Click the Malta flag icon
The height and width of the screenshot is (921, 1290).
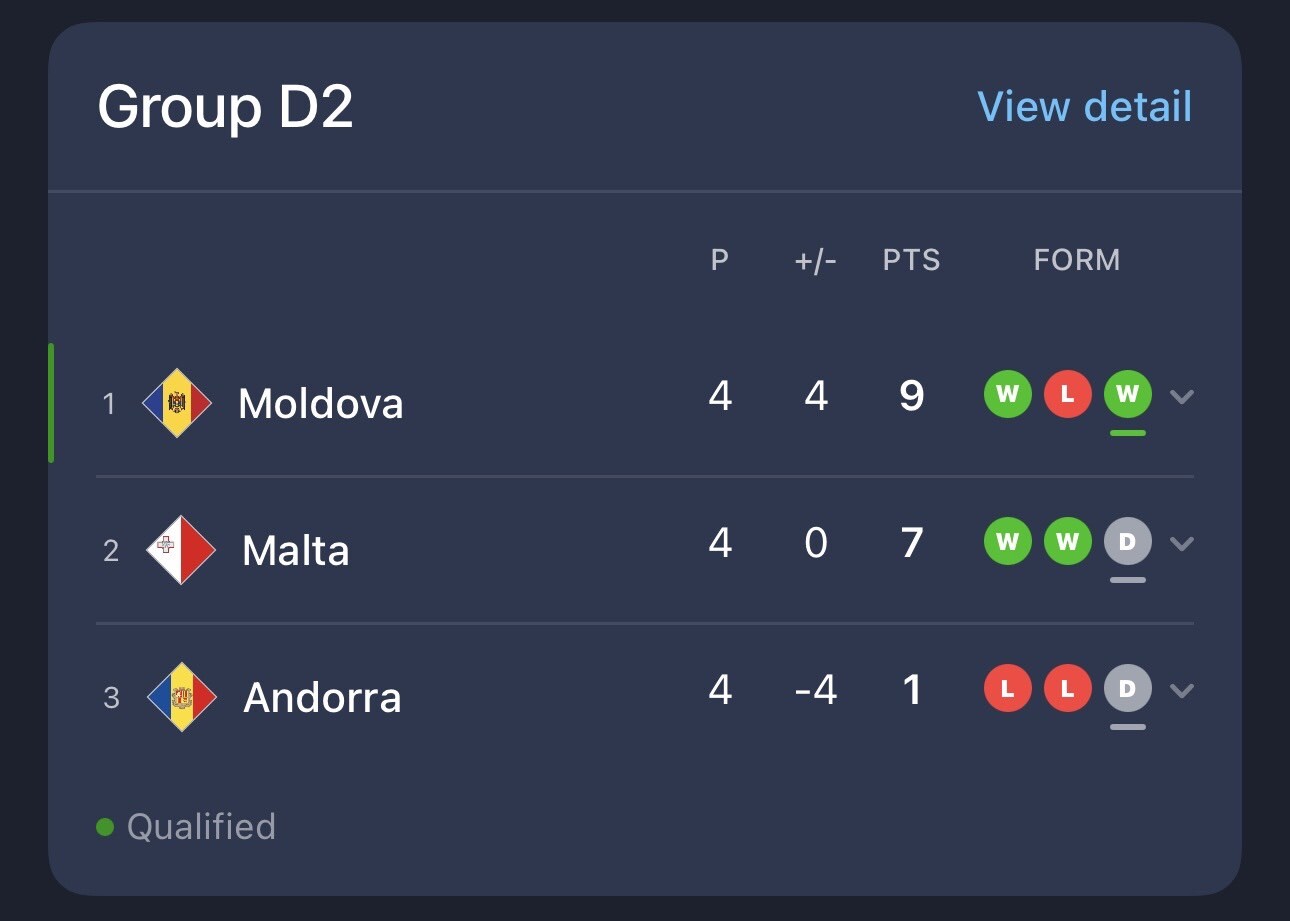[x=181, y=550]
